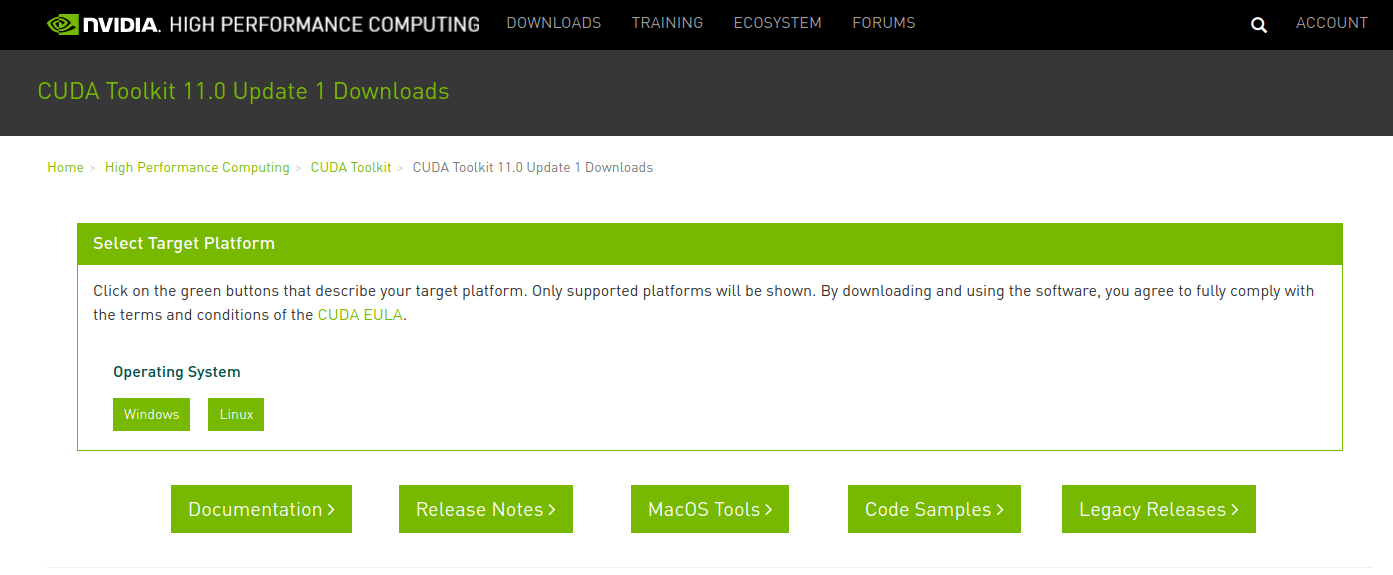1393x575 pixels.
Task: Open the Legacy Releases button
Action: (x=1159, y=509)
